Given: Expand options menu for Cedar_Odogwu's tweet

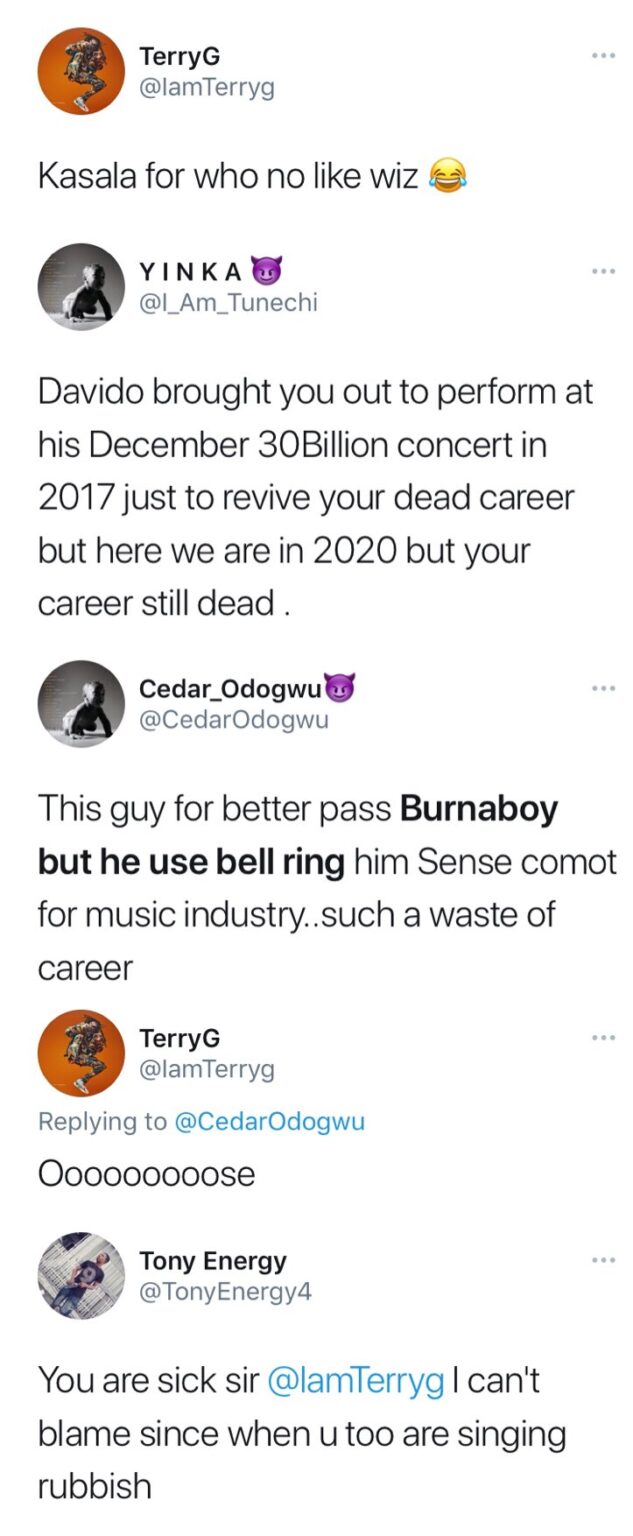Looking at the screenshot, I should coord(602,687).
